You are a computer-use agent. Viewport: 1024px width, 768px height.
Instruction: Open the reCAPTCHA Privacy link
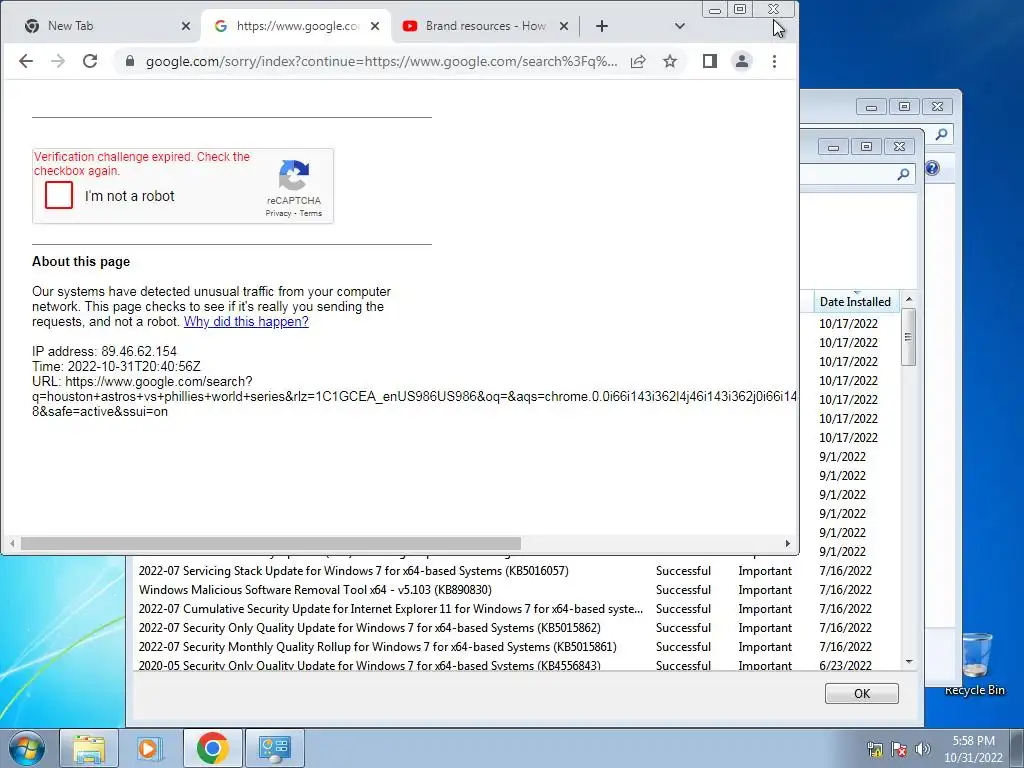(x=278, y=214)
